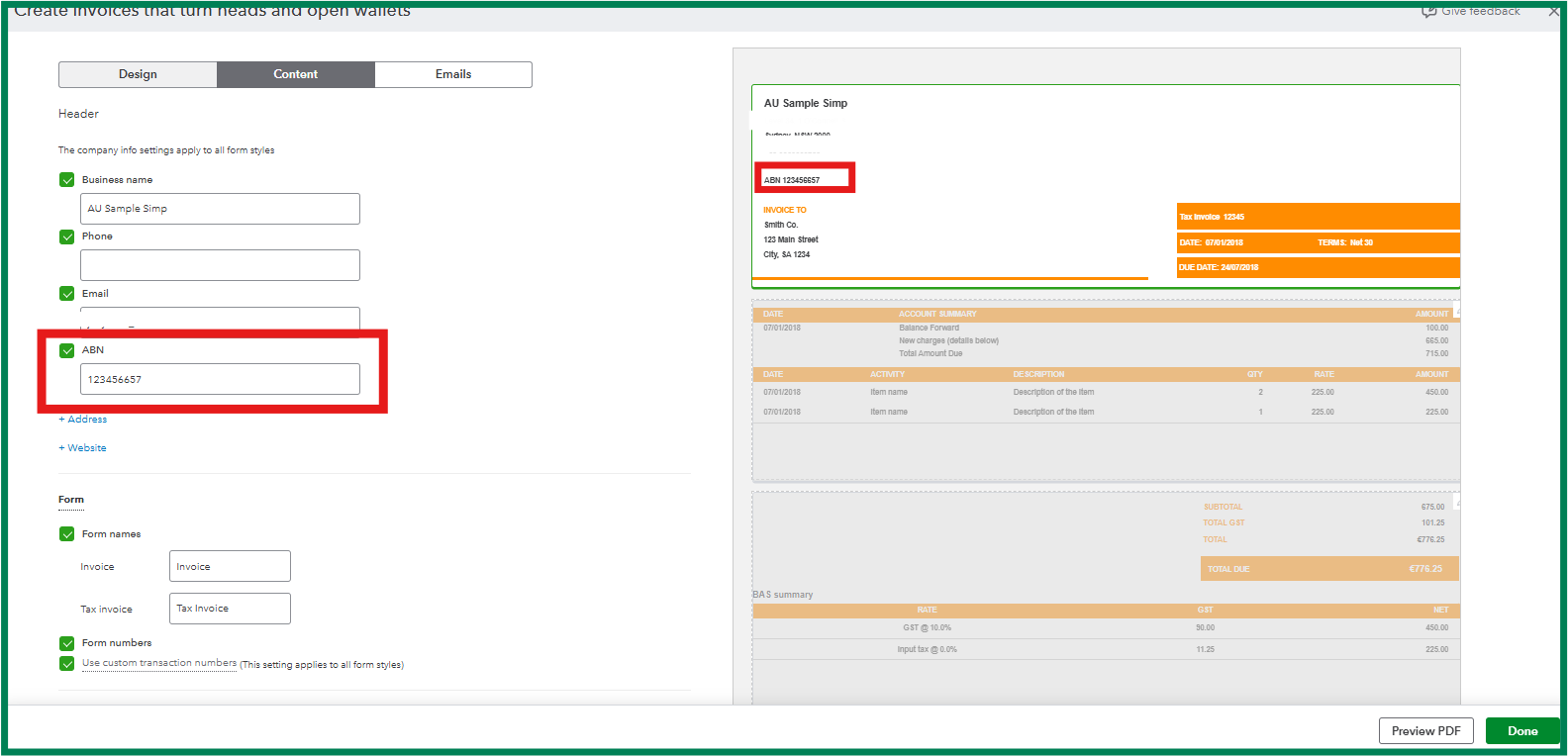The height and width of the screenshot is (756, 1568).
Task: Edit the Tax invoice form name field
Action: 230,609
